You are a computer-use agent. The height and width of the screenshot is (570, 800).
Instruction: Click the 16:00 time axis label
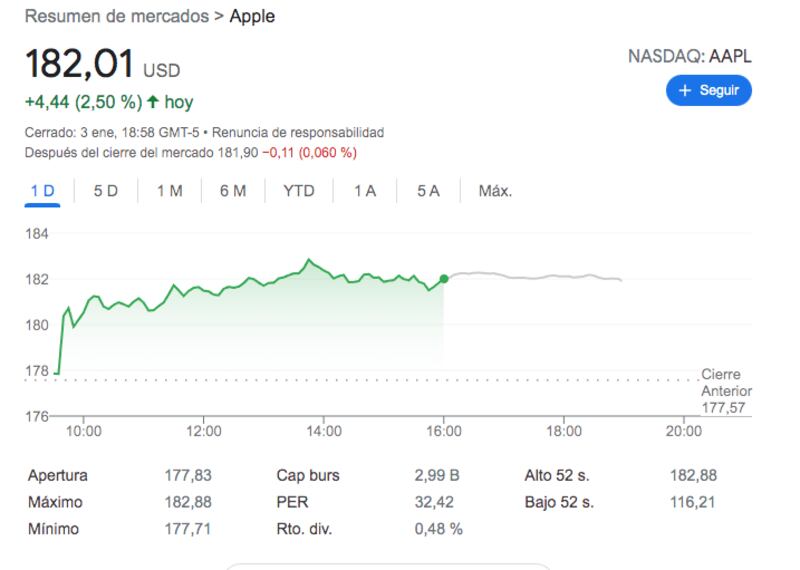point(444,431)
